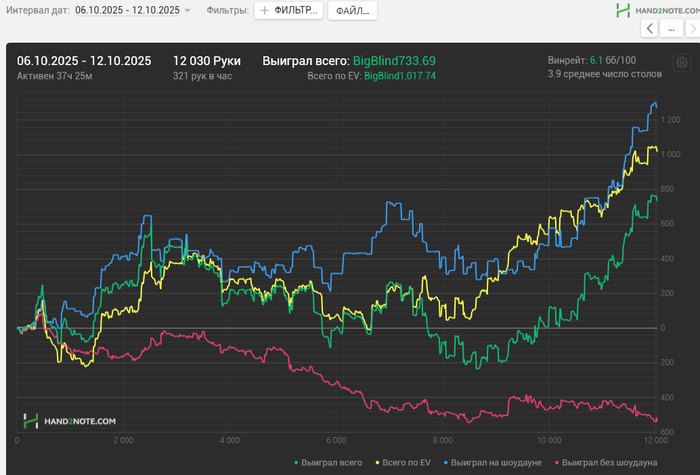Select the date range 06.10.2025 - 12.10.2025 field
The image size is (700, 475).
(x=127, y=10)
